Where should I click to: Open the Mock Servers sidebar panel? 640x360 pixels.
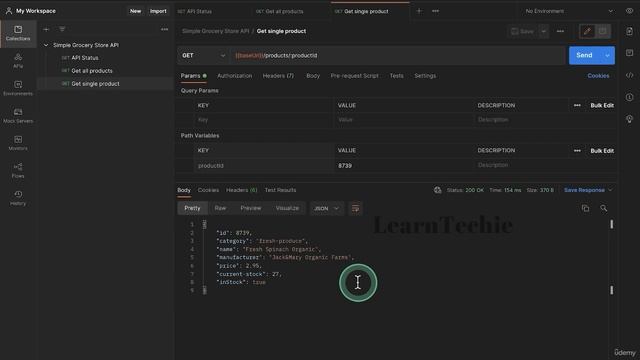[18, 116]
